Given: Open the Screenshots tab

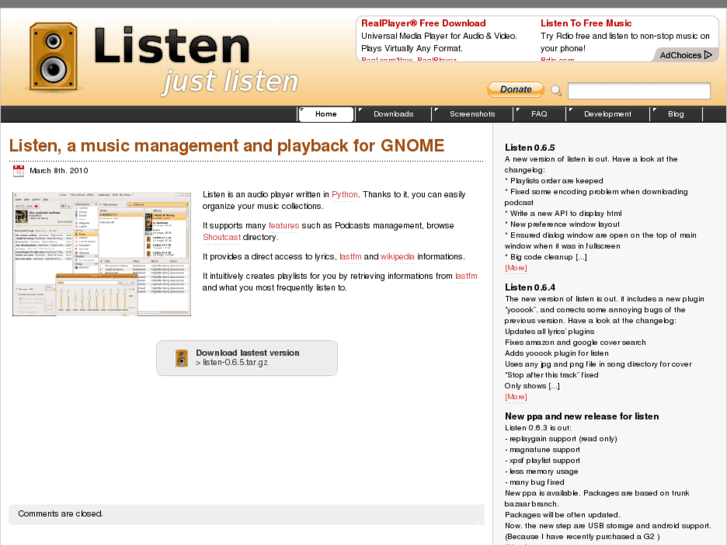Looking at the screenshot, I should 472,114.
